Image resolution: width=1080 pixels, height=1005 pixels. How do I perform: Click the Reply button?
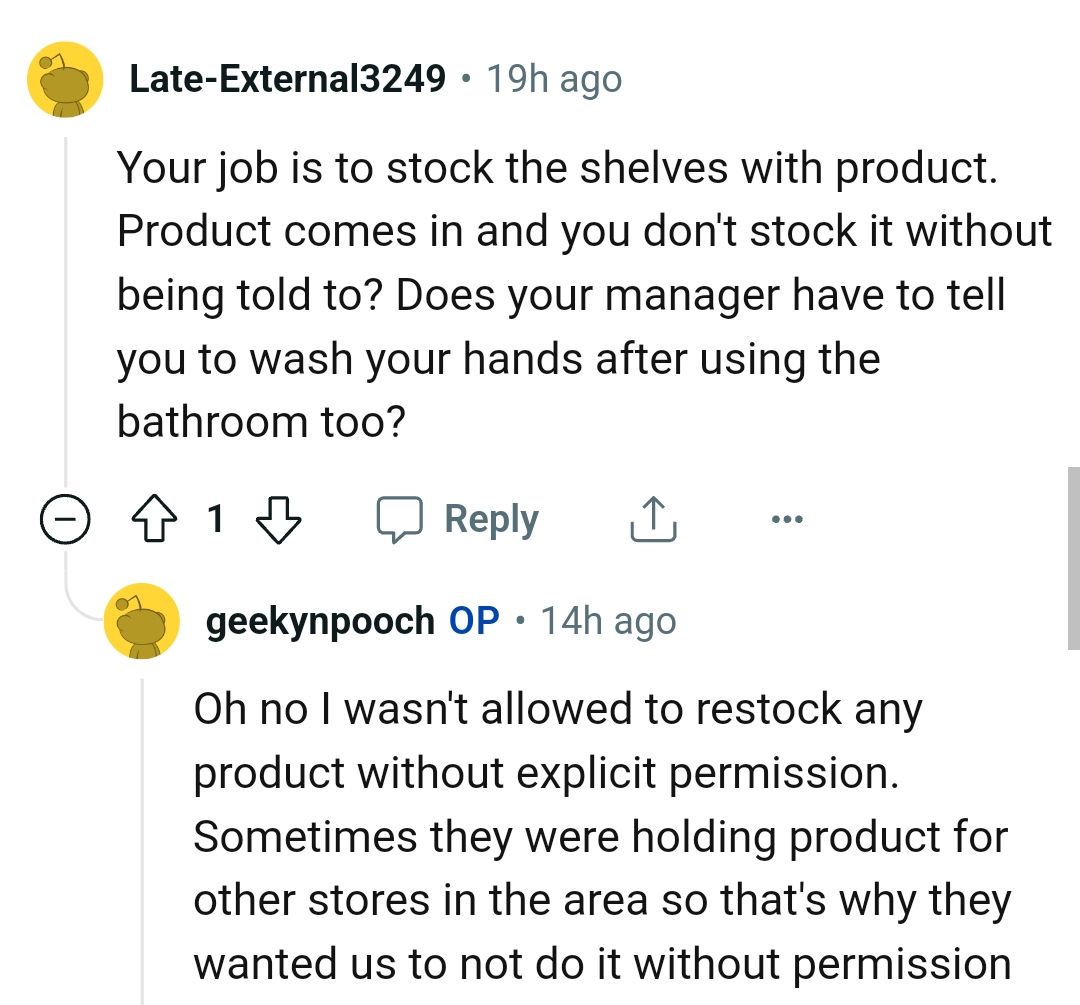[x=489, y=518]
